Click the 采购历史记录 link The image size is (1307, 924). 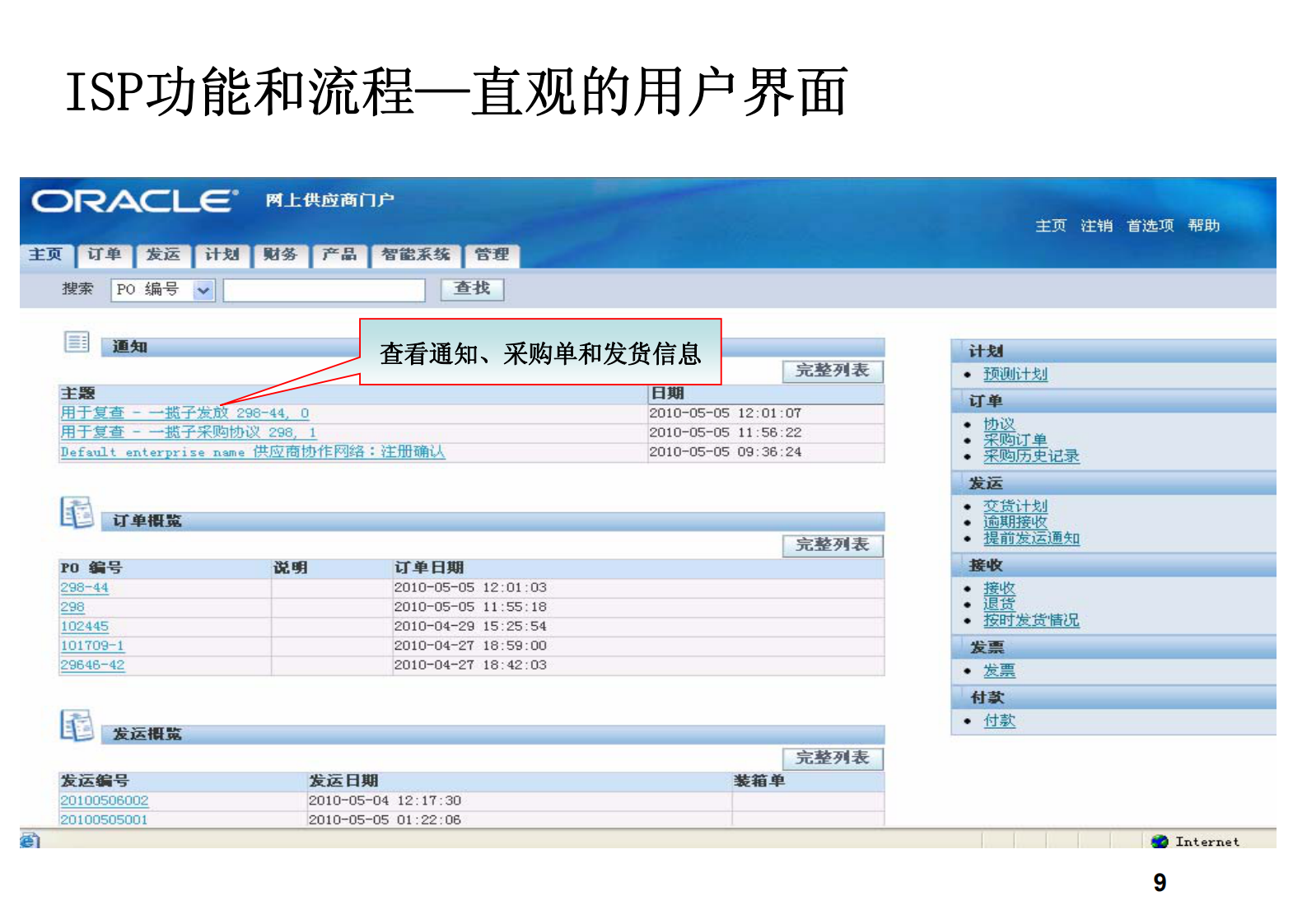click(1031, 456)
